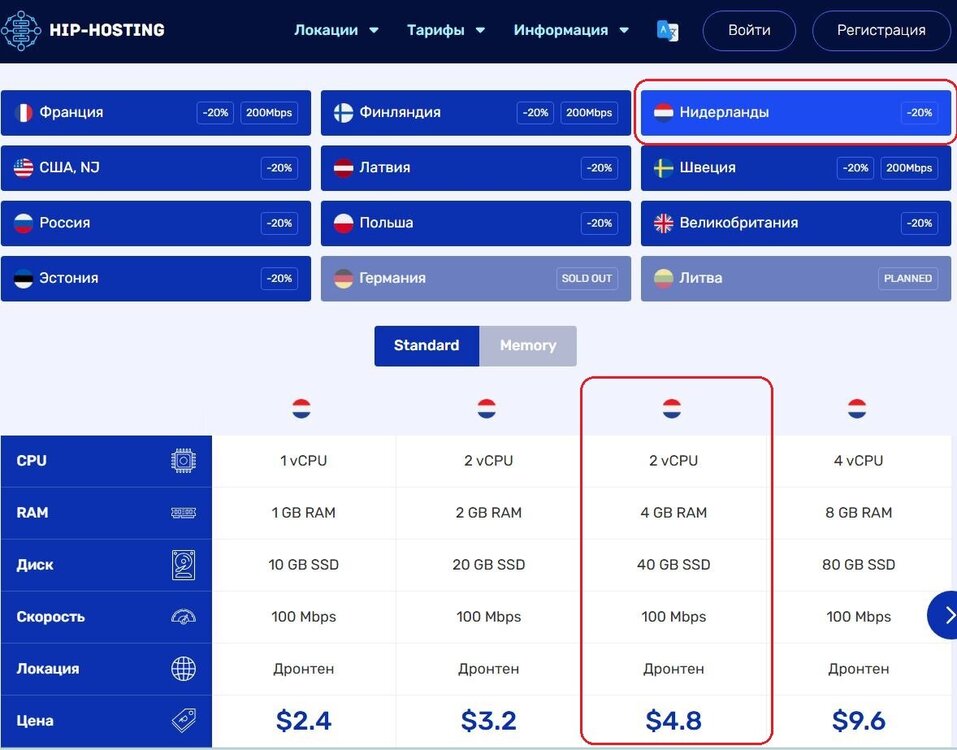This screenshot has height=750, width=957.
Task: Click the 4 vCPU cell
Action: [858, 461]
